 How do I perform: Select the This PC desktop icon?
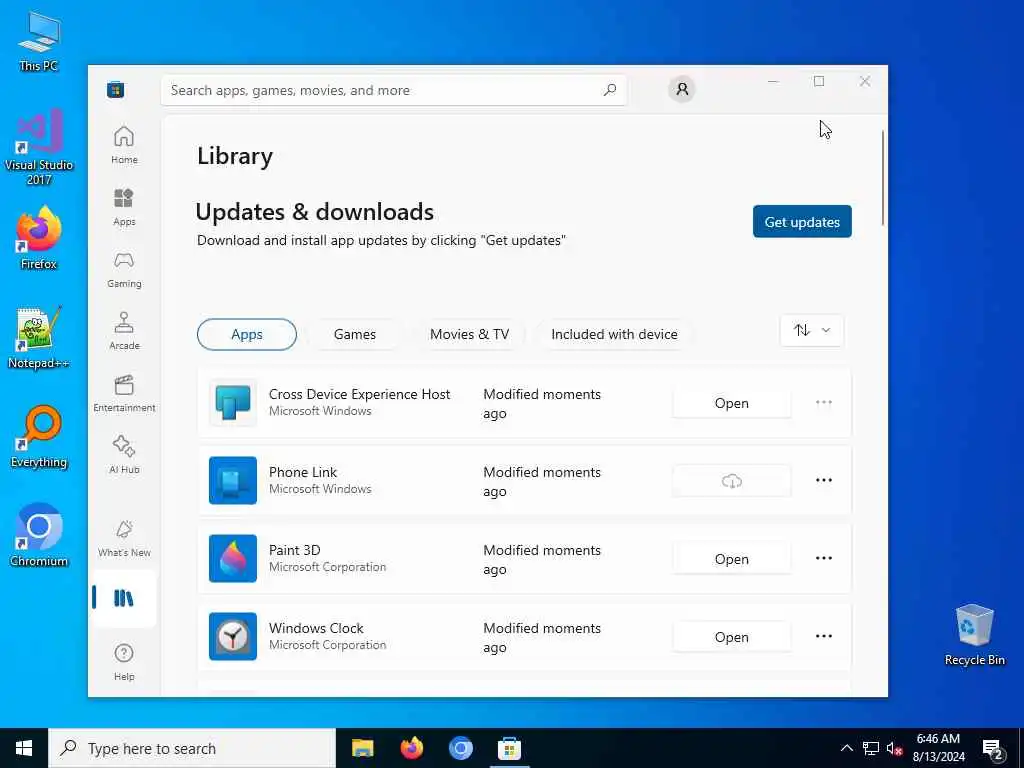pos(39,41)
